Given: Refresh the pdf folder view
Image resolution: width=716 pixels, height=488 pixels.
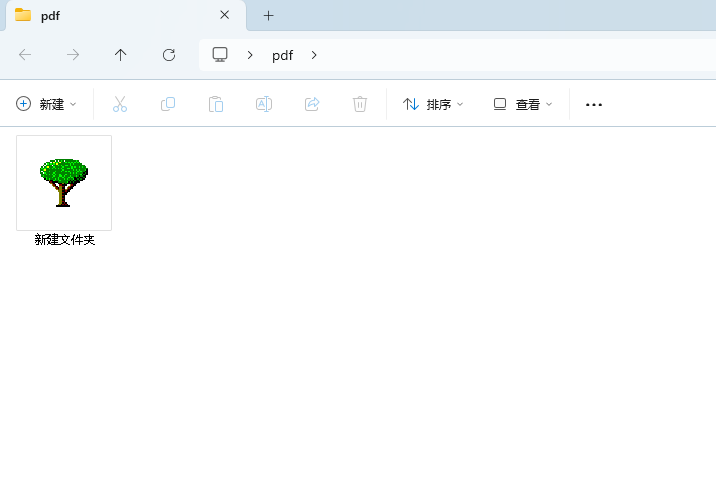Looking at the screenshot, I should (x=169, y=55).
